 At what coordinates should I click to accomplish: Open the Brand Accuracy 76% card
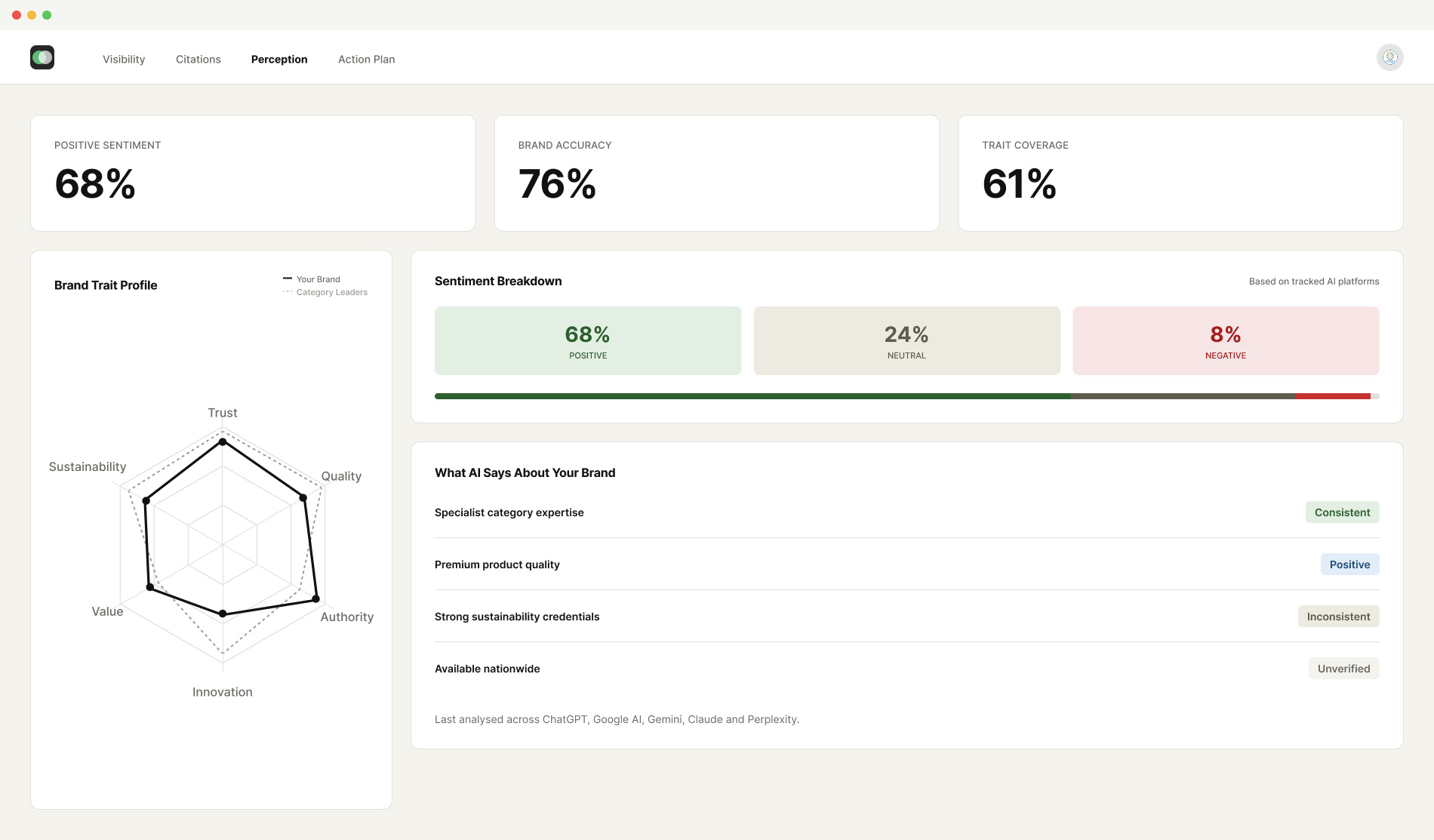717,173
